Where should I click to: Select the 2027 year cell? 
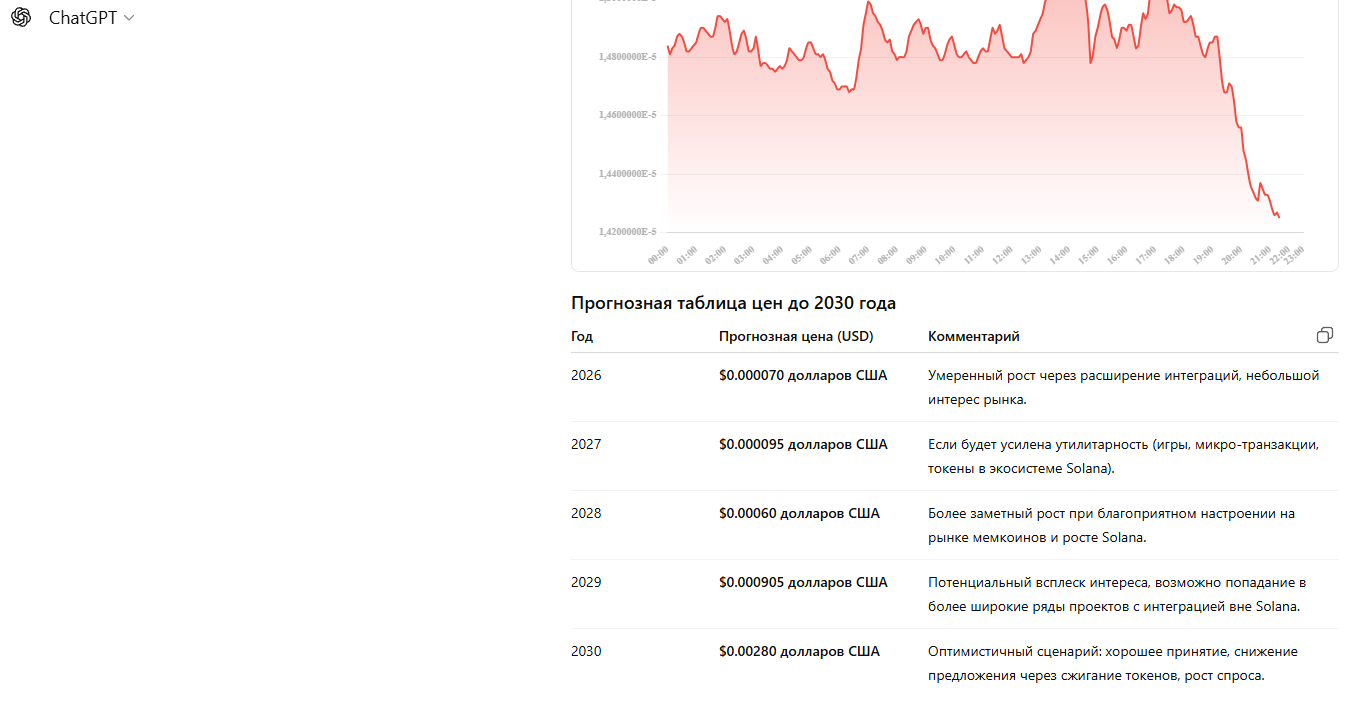(x=586, y=445)
